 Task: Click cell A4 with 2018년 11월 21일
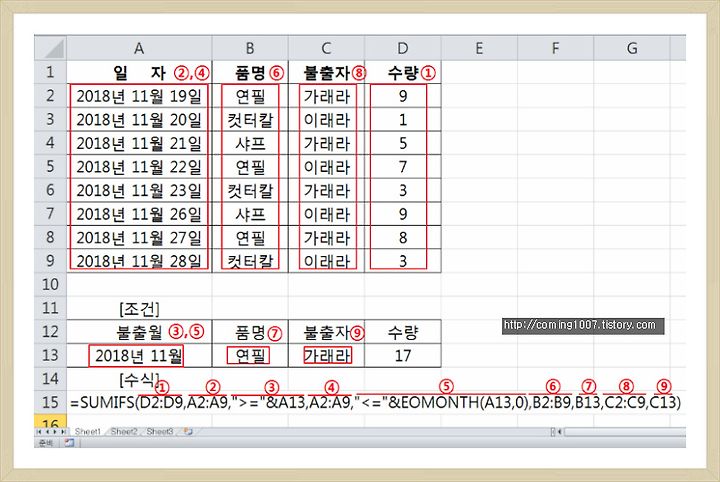[x=139, y=143]
